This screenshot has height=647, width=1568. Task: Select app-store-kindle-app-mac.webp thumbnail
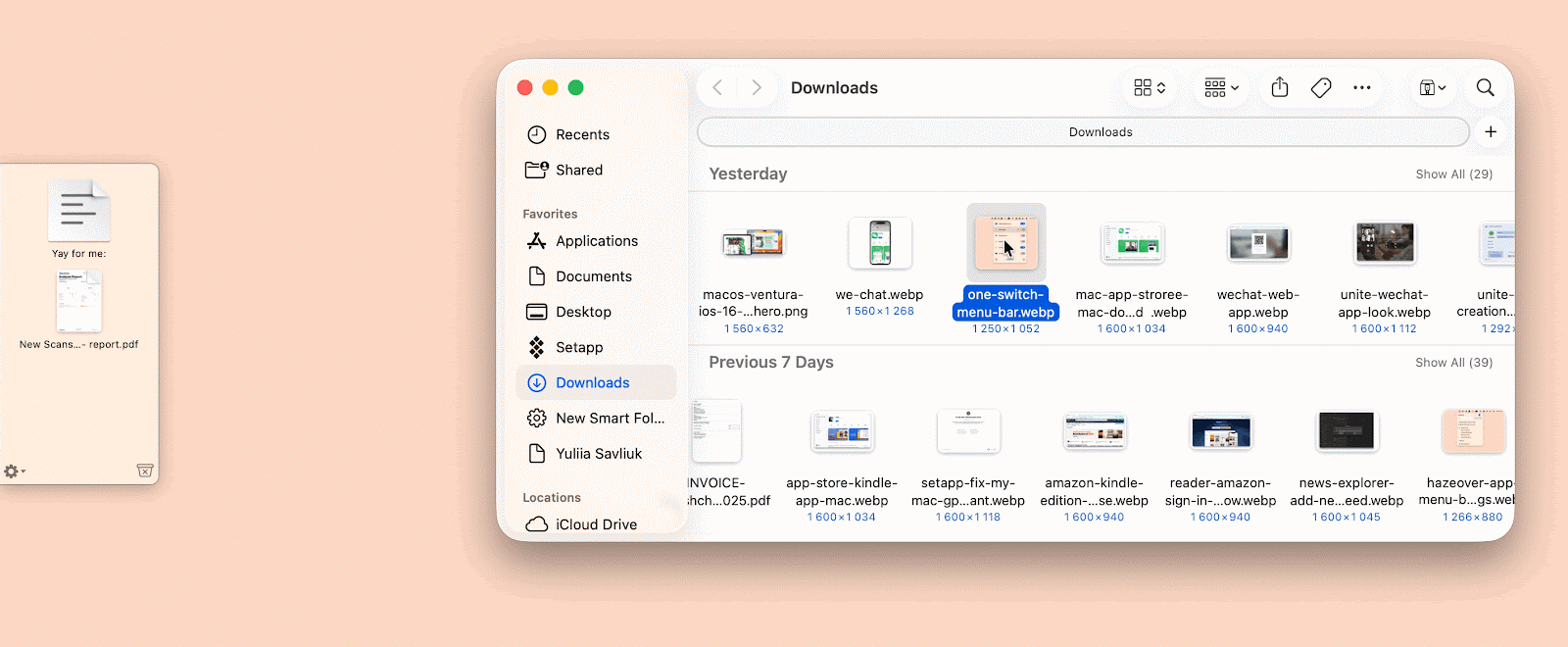pyautogui.click(x=842, y=431)
